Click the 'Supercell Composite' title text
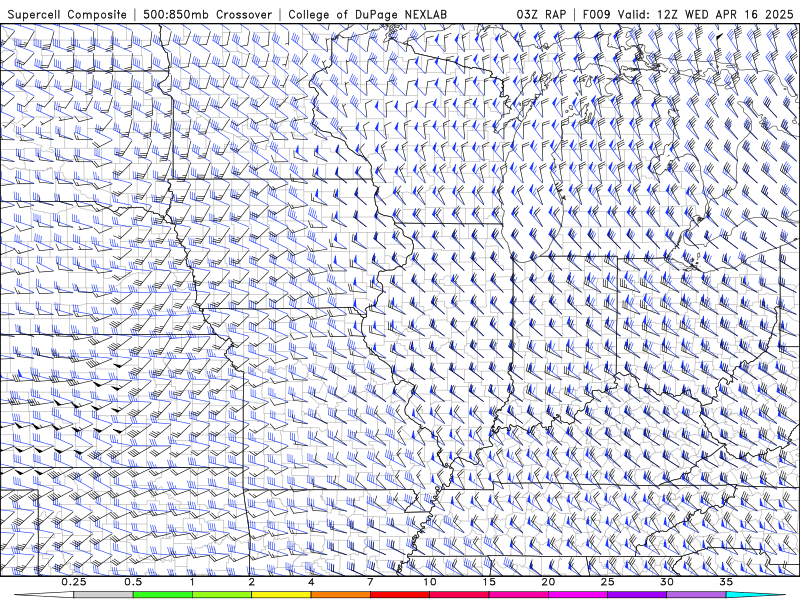Viewport: 800px width, 600px height. [x=67, y=14]
